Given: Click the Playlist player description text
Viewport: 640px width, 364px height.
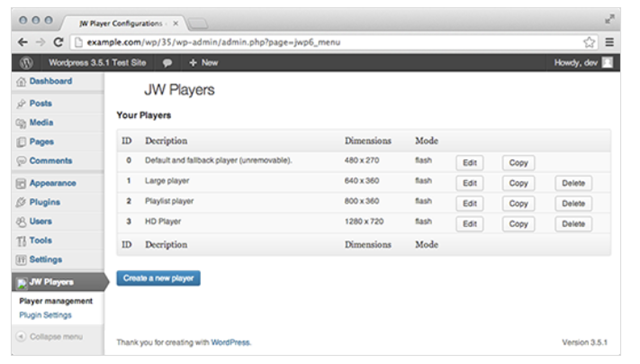Looking at the screenshot, I should 169,201.
